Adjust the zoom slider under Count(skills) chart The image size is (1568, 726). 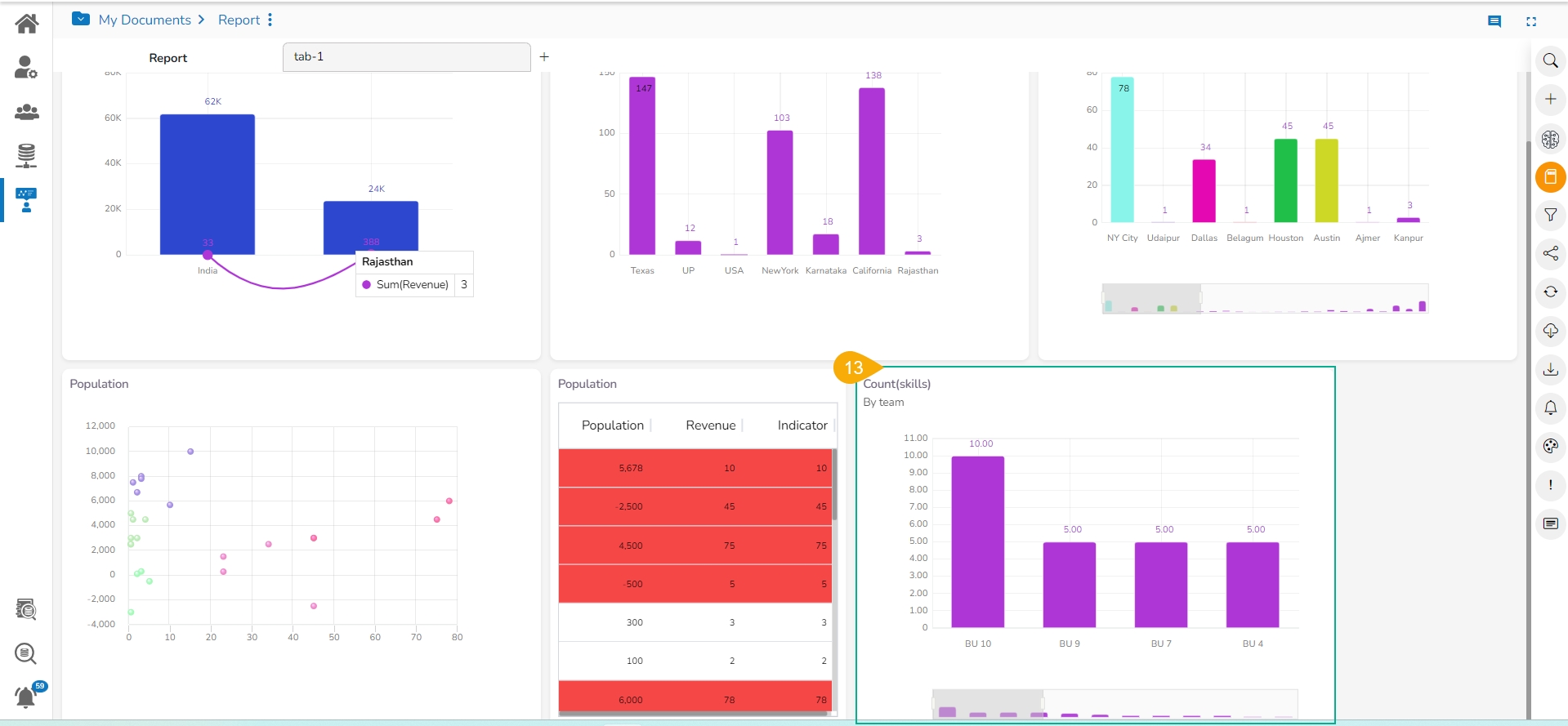[1115, 704]
